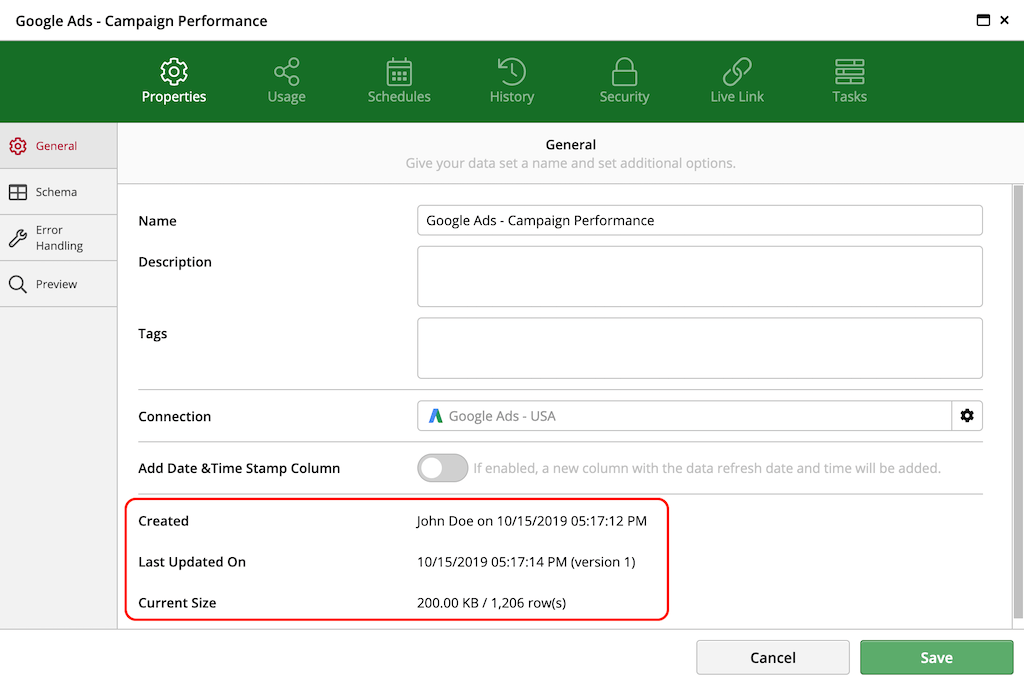The image size is (1024, 685).
Task: Select the Schema table icon
Action: [18, 192]
